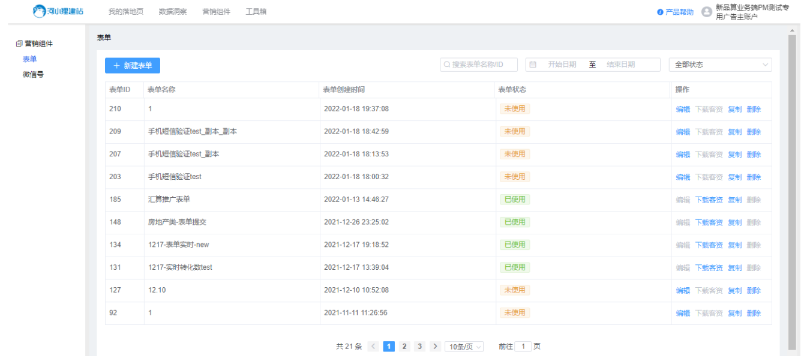The height and width of the screenshot is (363, 801).
Task: Click creation time 2021-11-11 11:26:56
Action: coord(355,312)
